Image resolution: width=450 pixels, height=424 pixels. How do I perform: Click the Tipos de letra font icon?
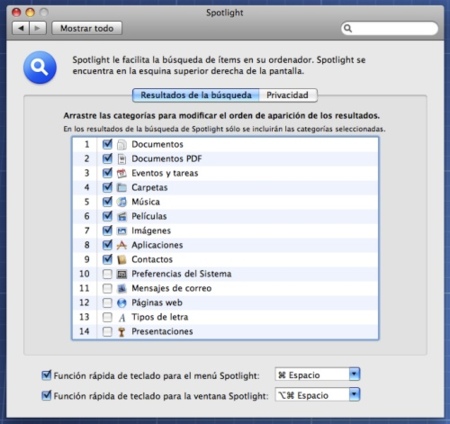[122, 317]
